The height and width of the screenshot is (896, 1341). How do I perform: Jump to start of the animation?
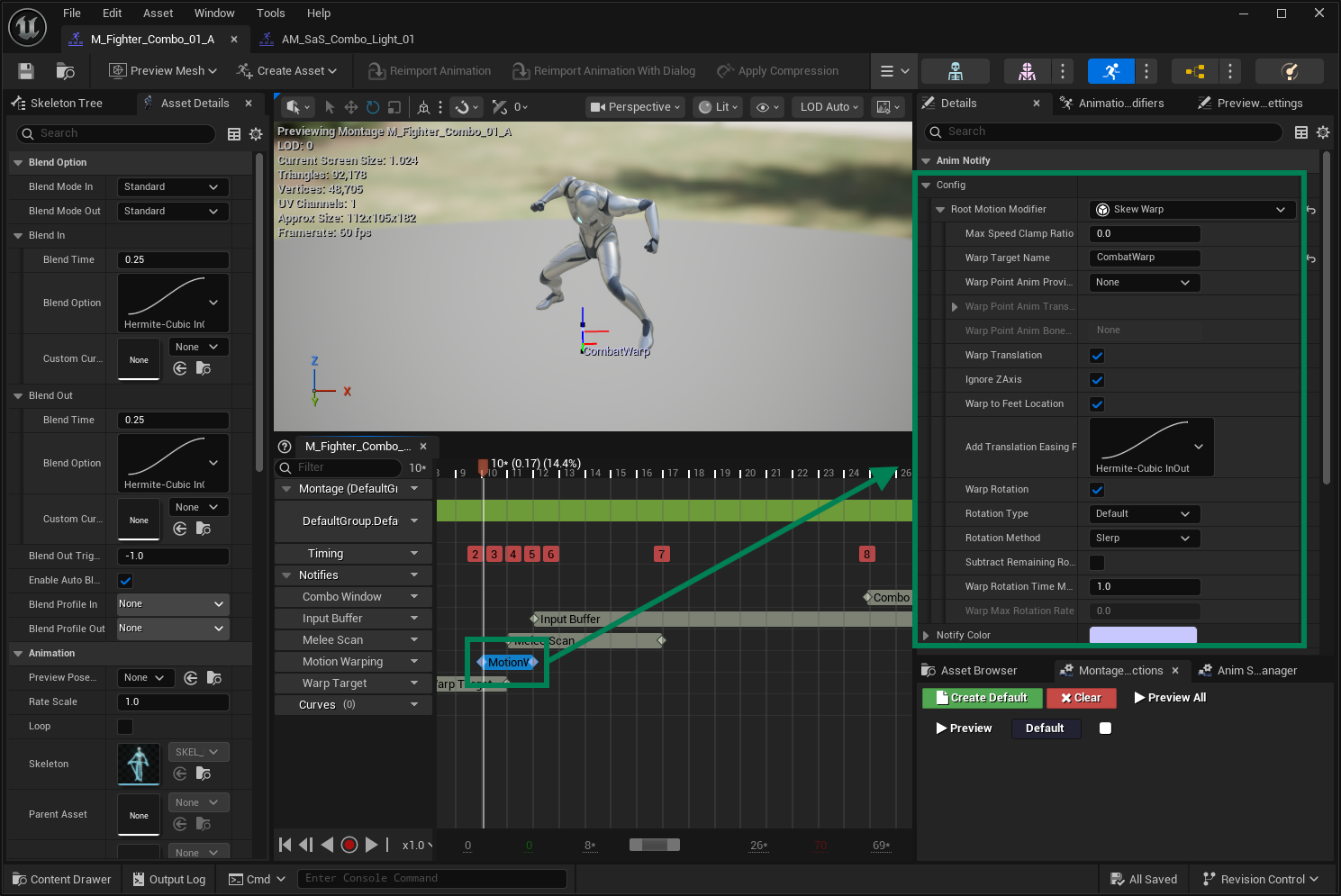coord(285,845)
